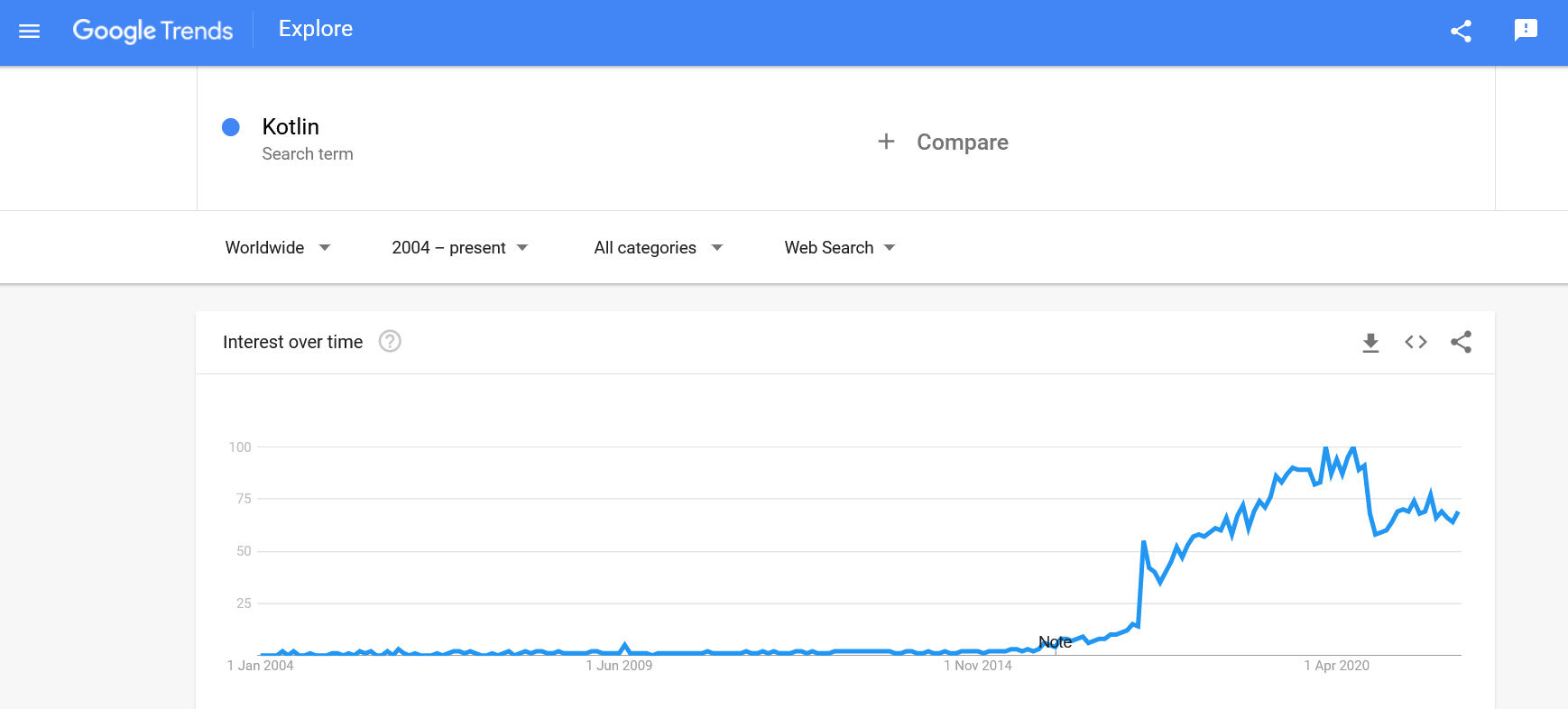Open the hamburger main menu
Screen dimensions: 1568x709
[x=30, y=32]
